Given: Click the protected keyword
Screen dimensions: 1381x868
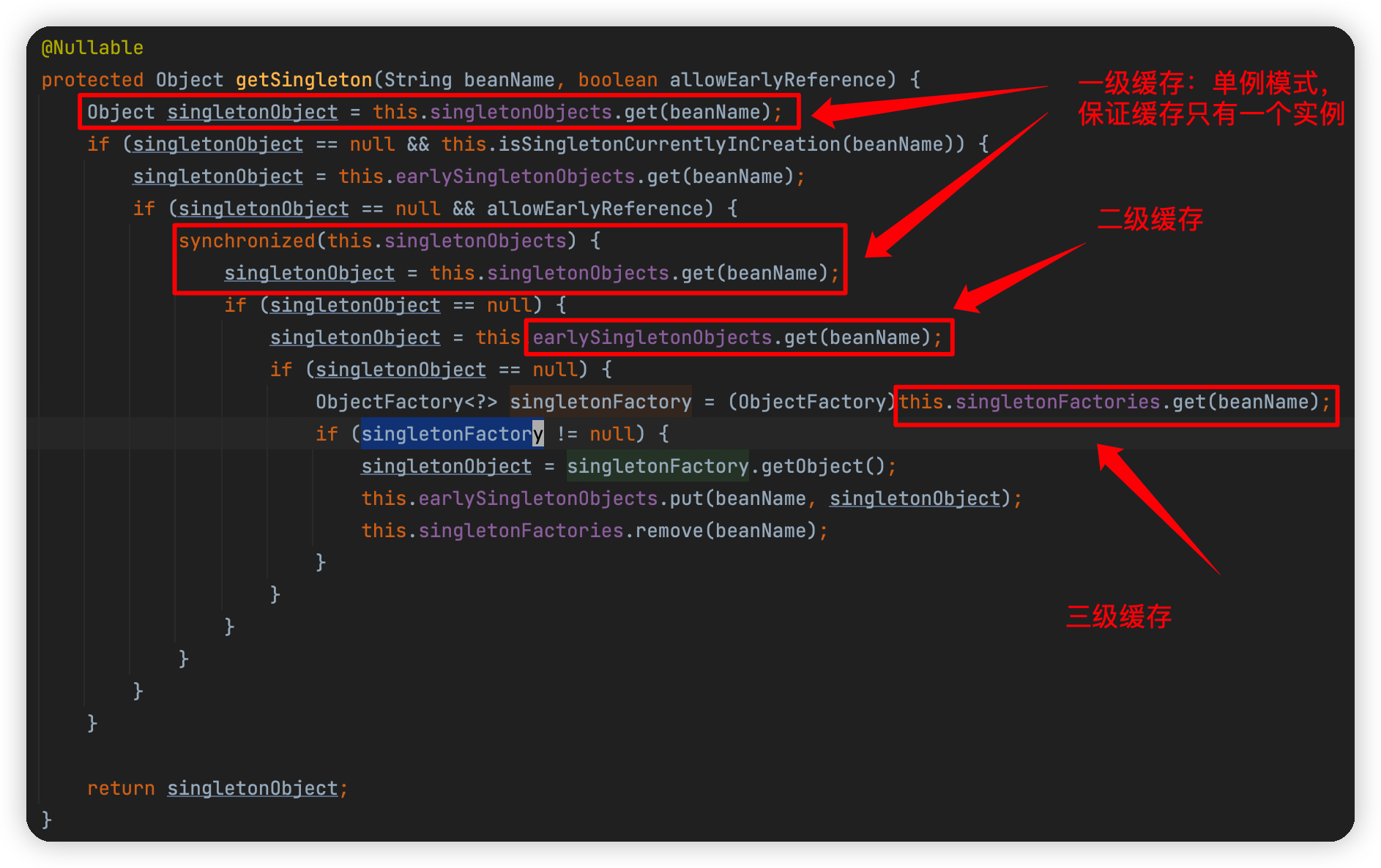Looking at the screenshot, I should (x=92, y=80).
